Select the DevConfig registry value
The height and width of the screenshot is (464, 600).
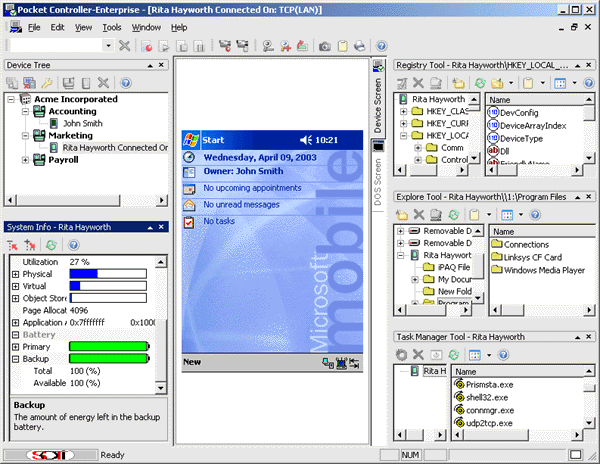[519, 113]
